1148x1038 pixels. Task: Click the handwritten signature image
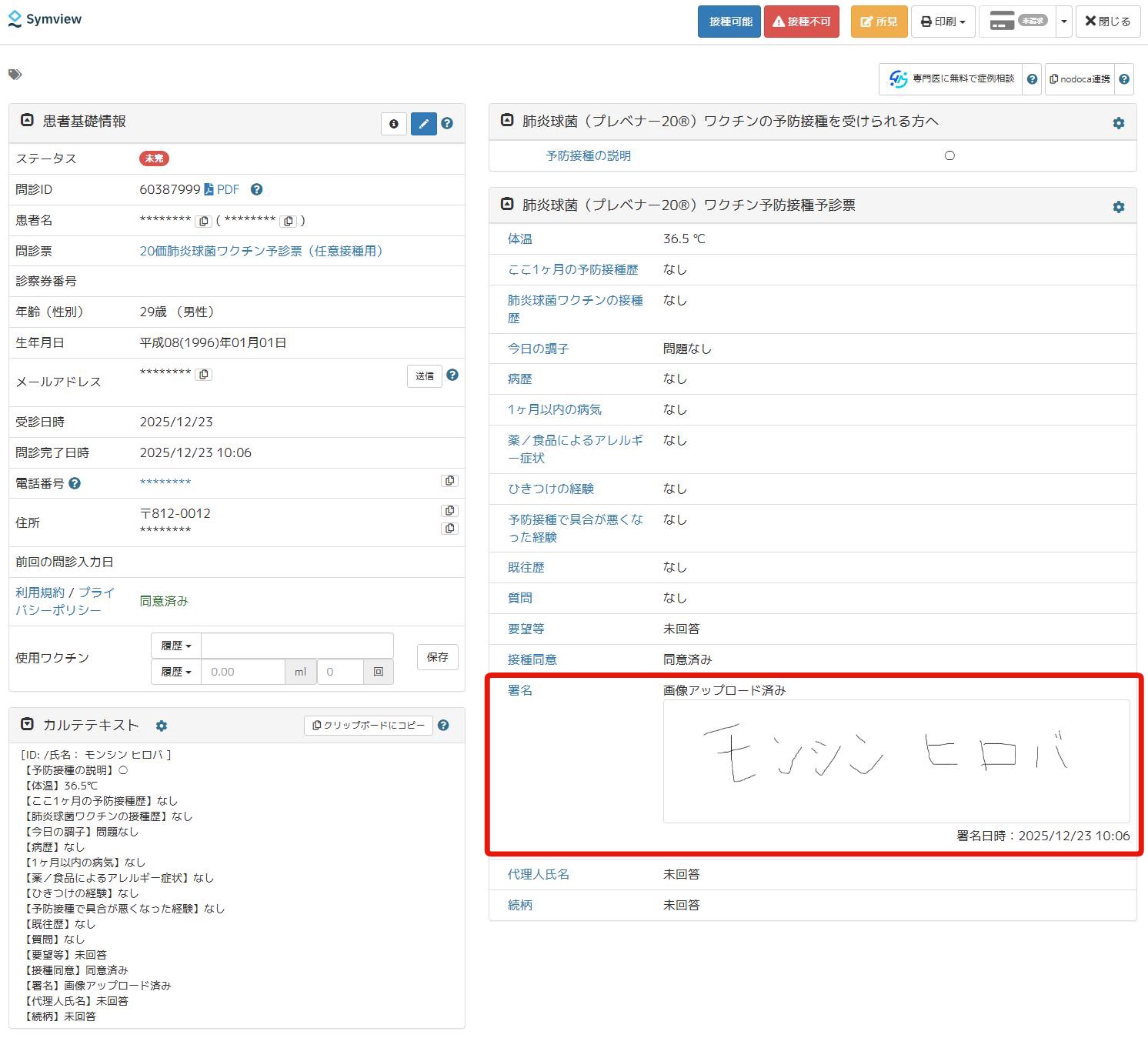coord(896,760)
